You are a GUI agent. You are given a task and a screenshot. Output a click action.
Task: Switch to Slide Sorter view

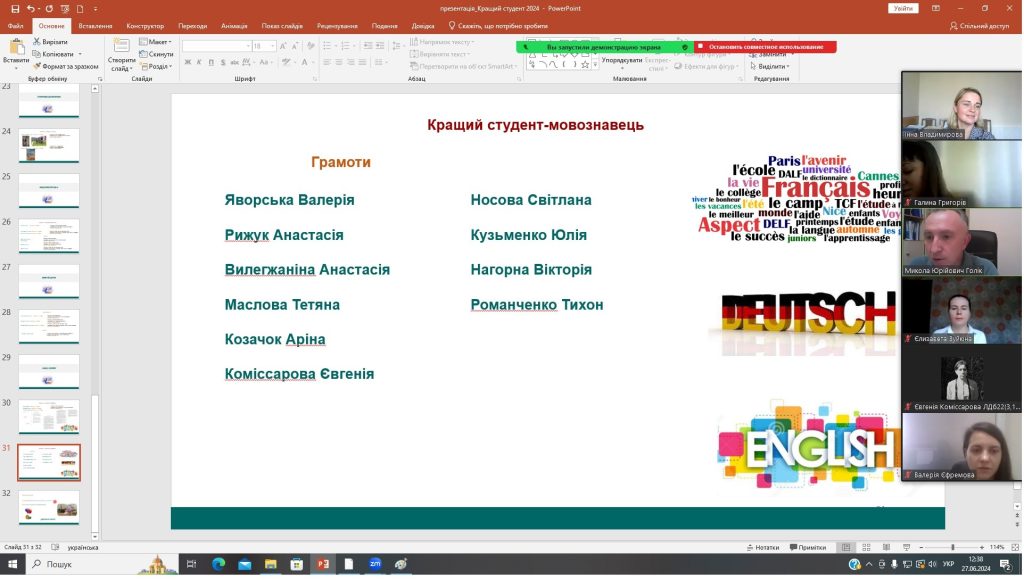click(x=867, y=547)
